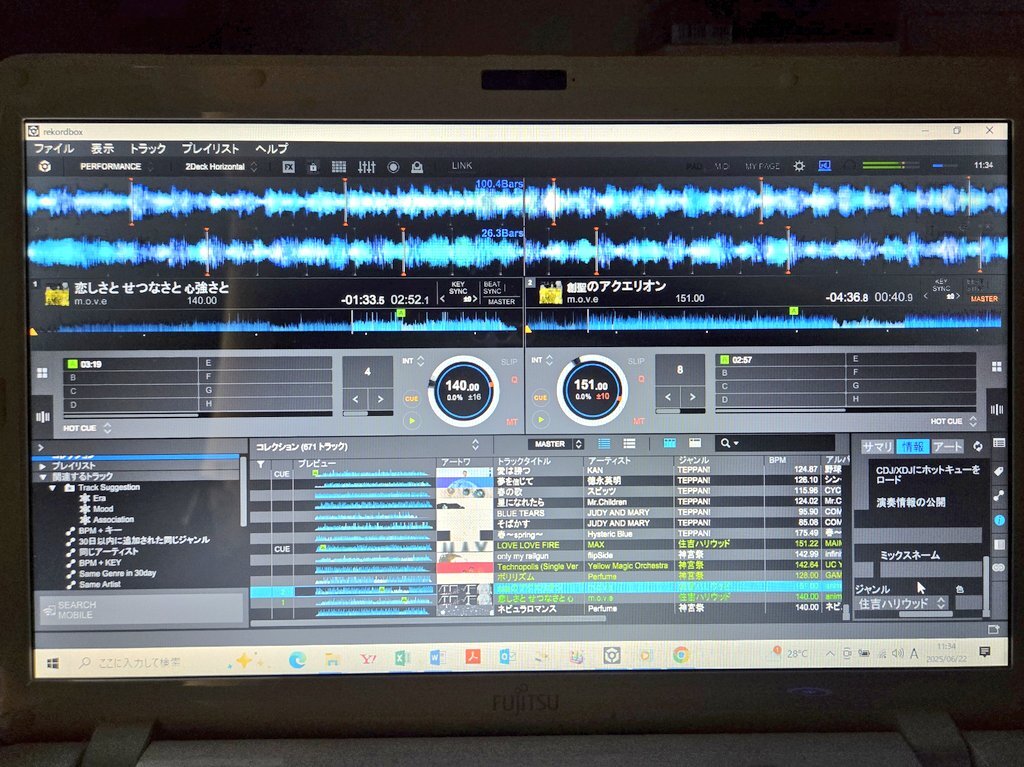Halve Deck 1 beat loop with left arrow

coord(356,399)
